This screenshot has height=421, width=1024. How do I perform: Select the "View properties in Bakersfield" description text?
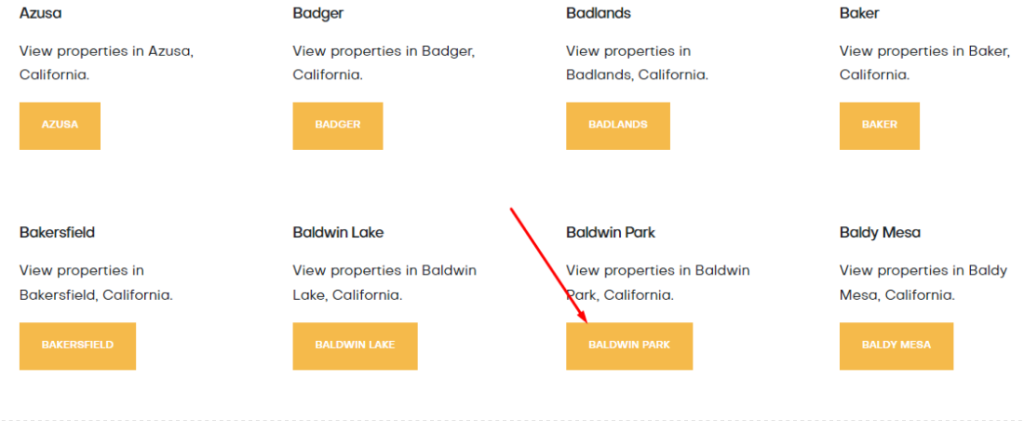(x=95, y=282)
